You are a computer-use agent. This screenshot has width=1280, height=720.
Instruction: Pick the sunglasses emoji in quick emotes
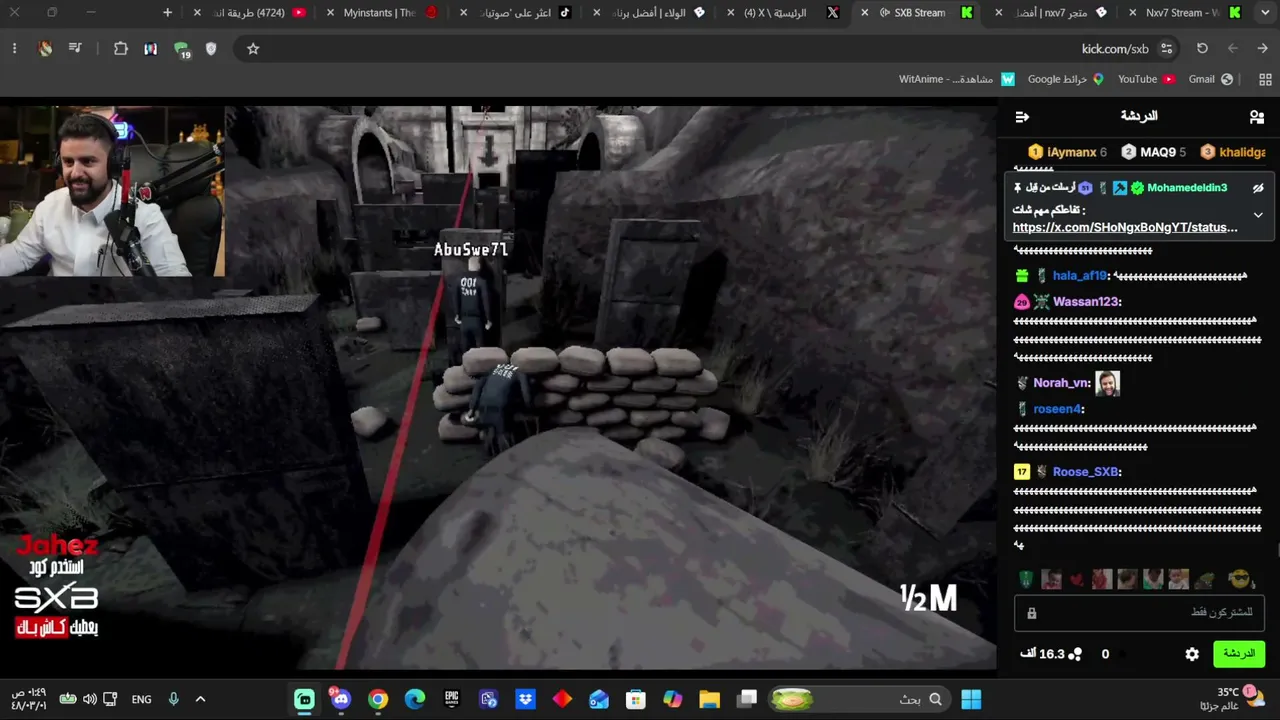pos(1240,580)
